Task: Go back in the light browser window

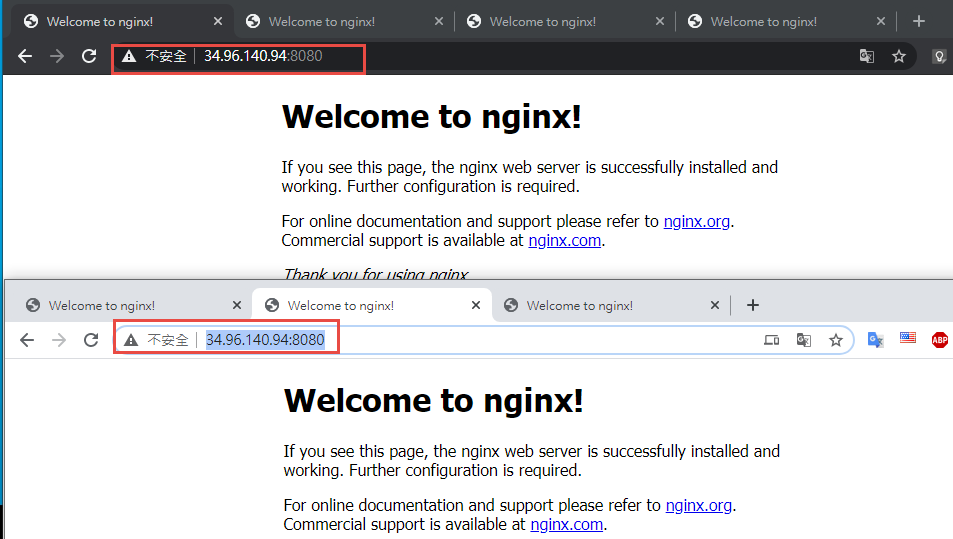Action: (x=27, y=340)
